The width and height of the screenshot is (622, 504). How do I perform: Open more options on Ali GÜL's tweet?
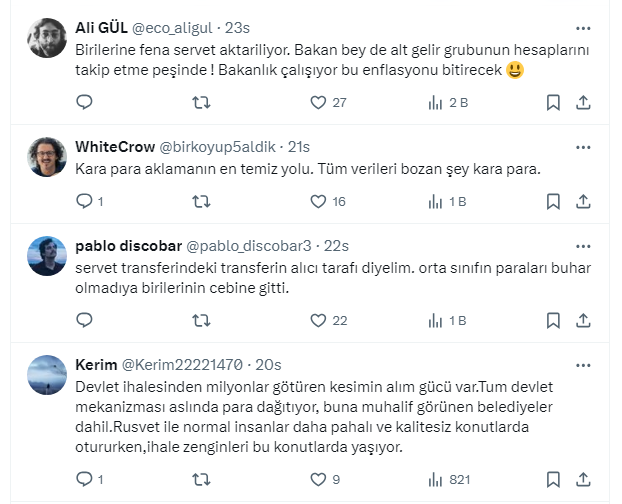pos(584,27)
